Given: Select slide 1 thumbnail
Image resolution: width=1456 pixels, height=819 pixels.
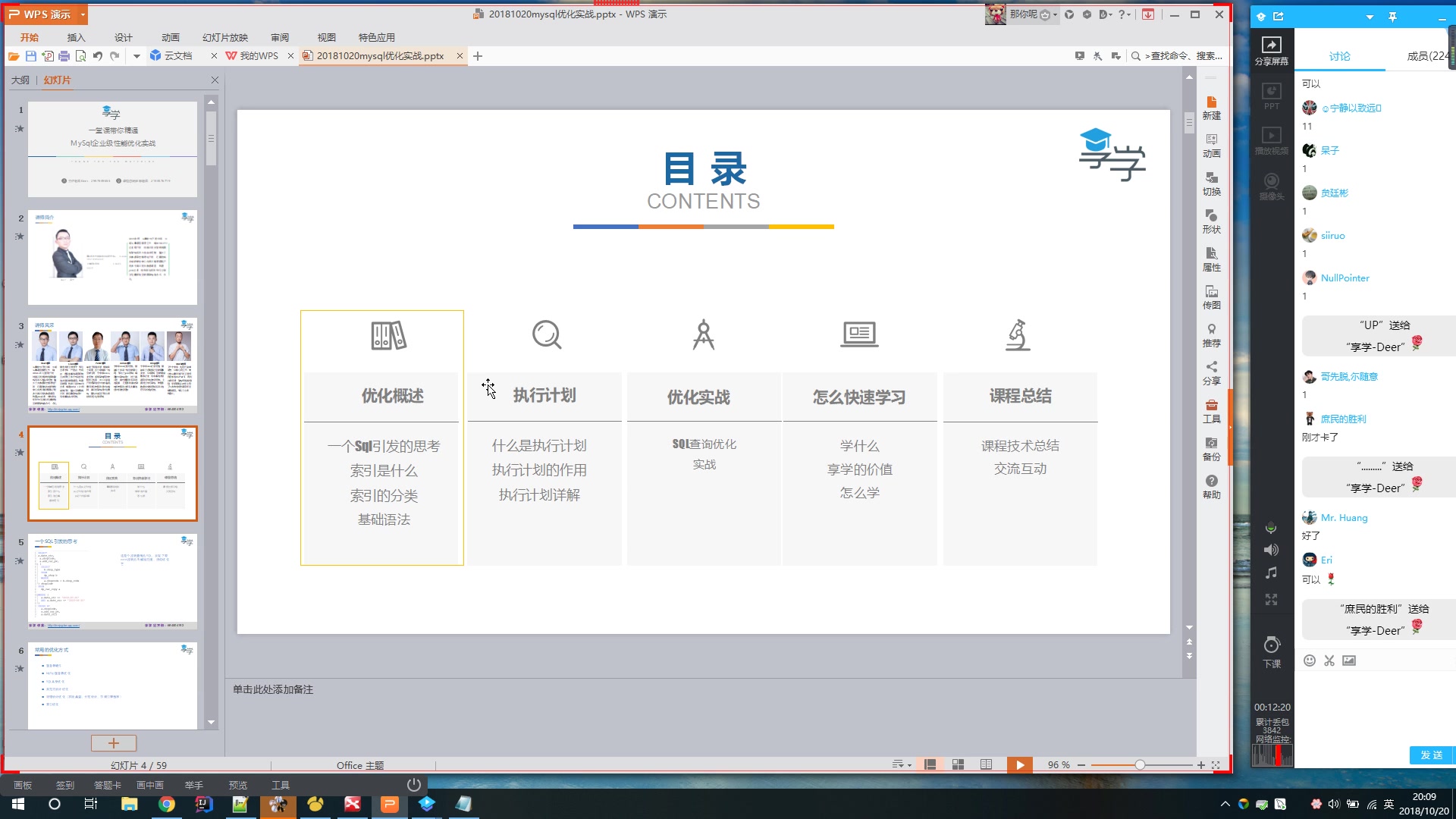Looking at the screenshot, I should [112, 149].
